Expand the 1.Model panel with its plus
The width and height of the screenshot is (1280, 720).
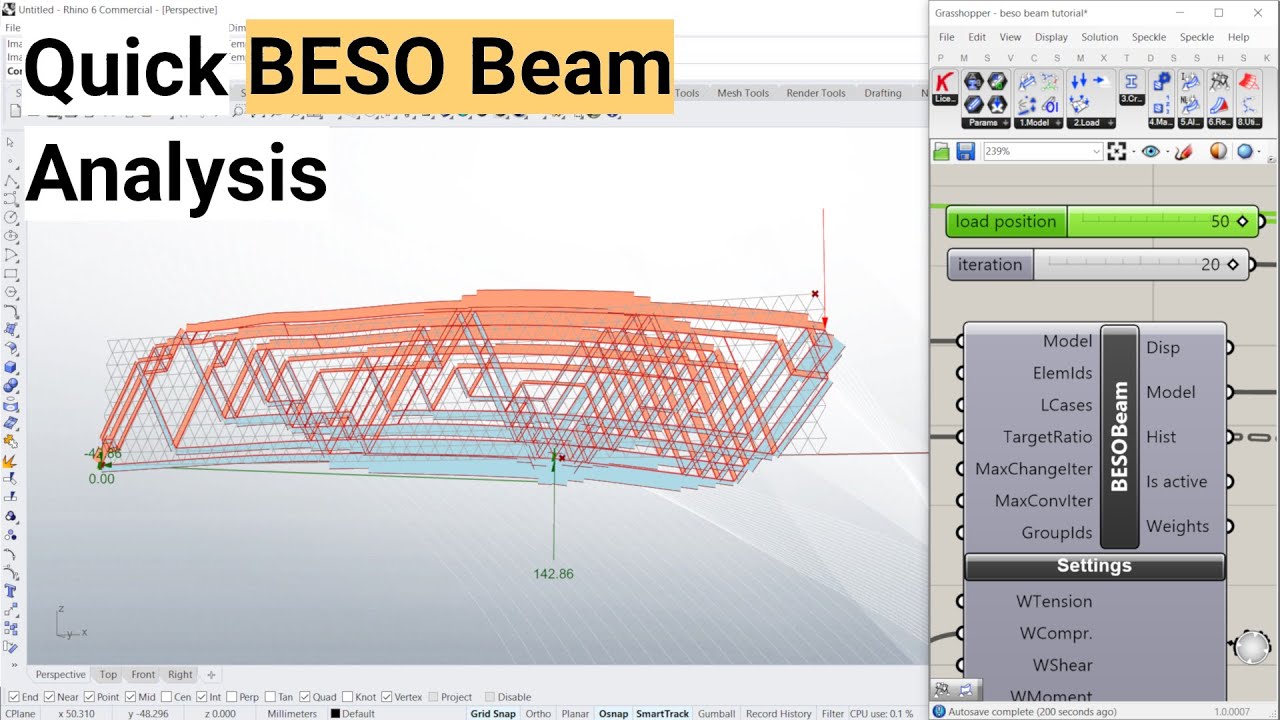click(1057, 123)
